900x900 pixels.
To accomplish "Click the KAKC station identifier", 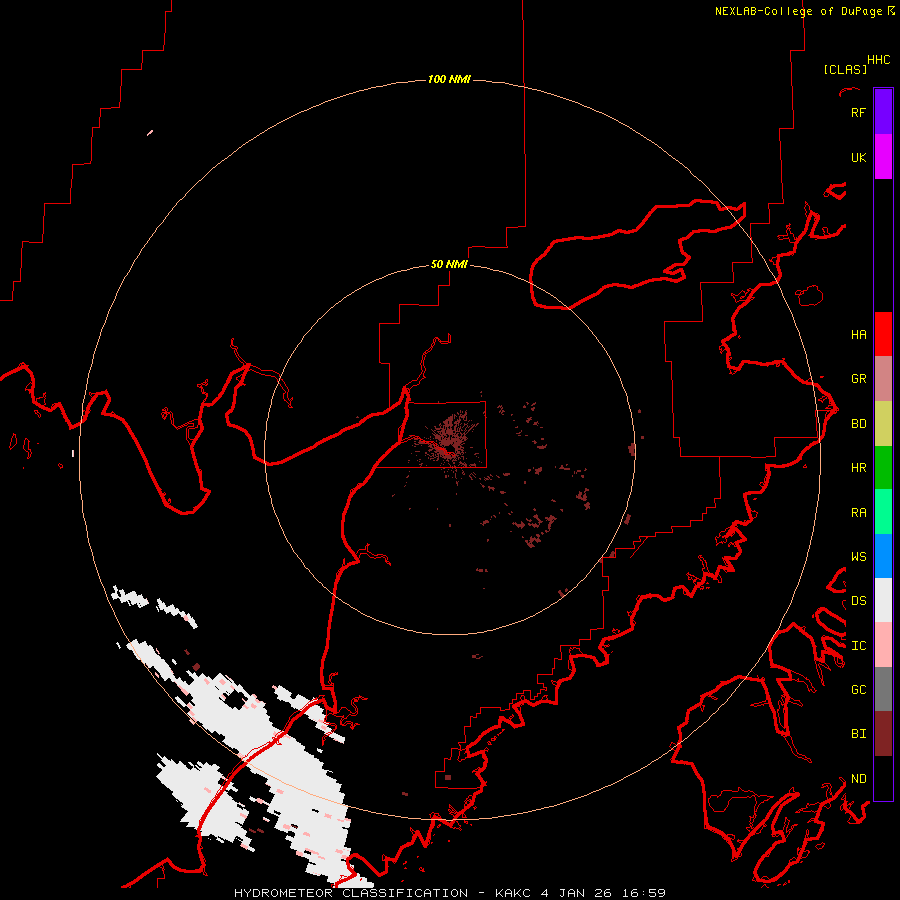I will tap(513, 893).
